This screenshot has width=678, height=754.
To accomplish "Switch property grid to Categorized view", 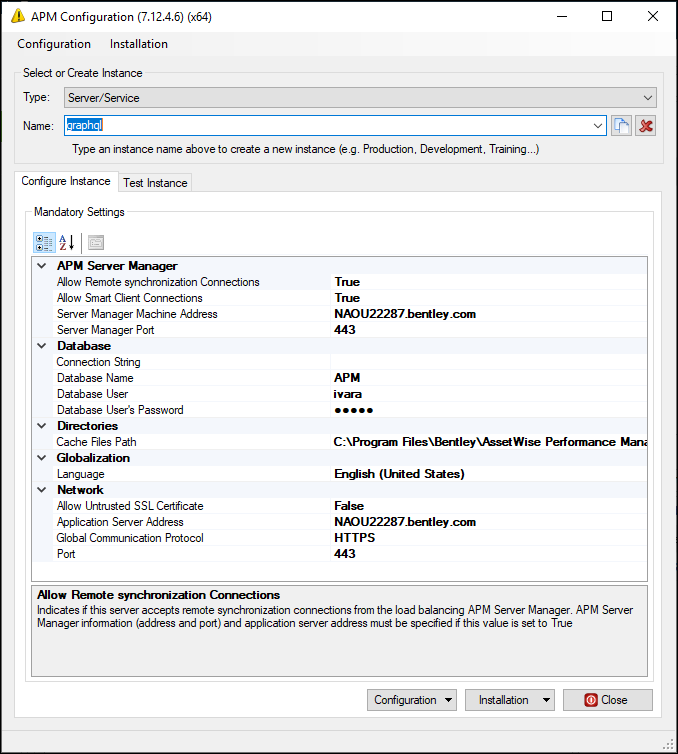I will click(x=44, y=242).
